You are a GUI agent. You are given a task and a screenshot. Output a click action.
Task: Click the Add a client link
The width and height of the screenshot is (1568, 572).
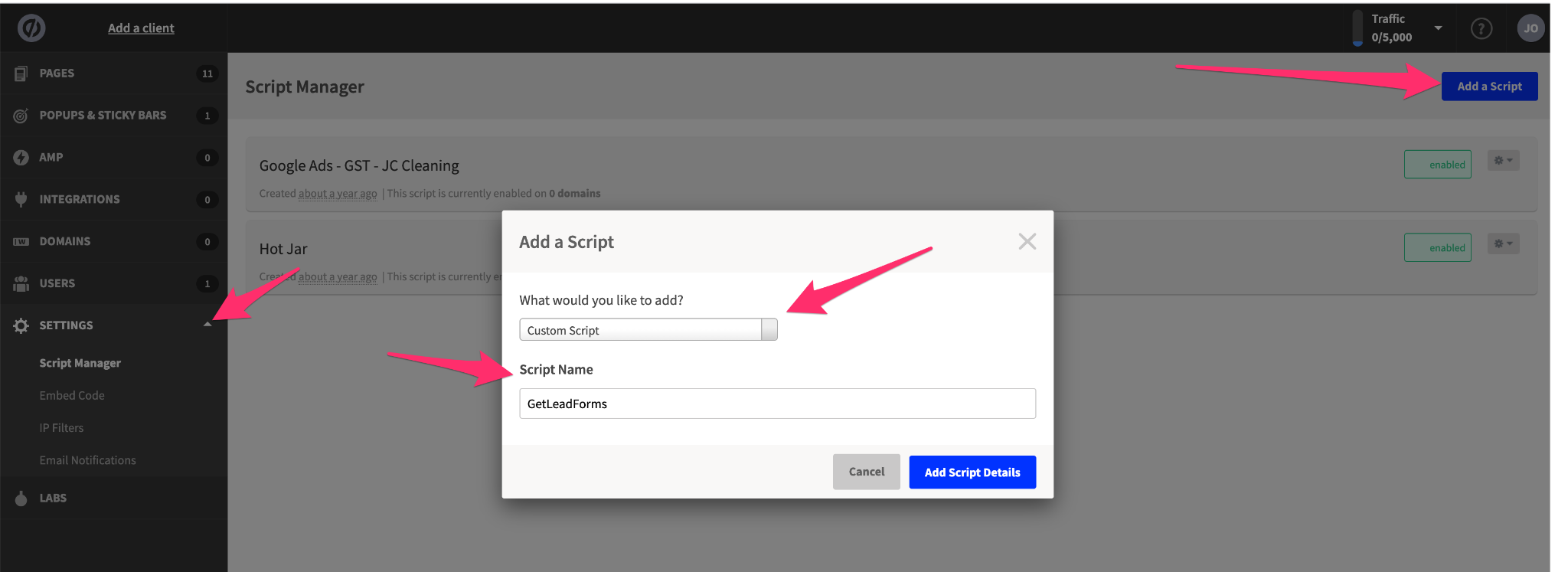click(x=141, y=28)
